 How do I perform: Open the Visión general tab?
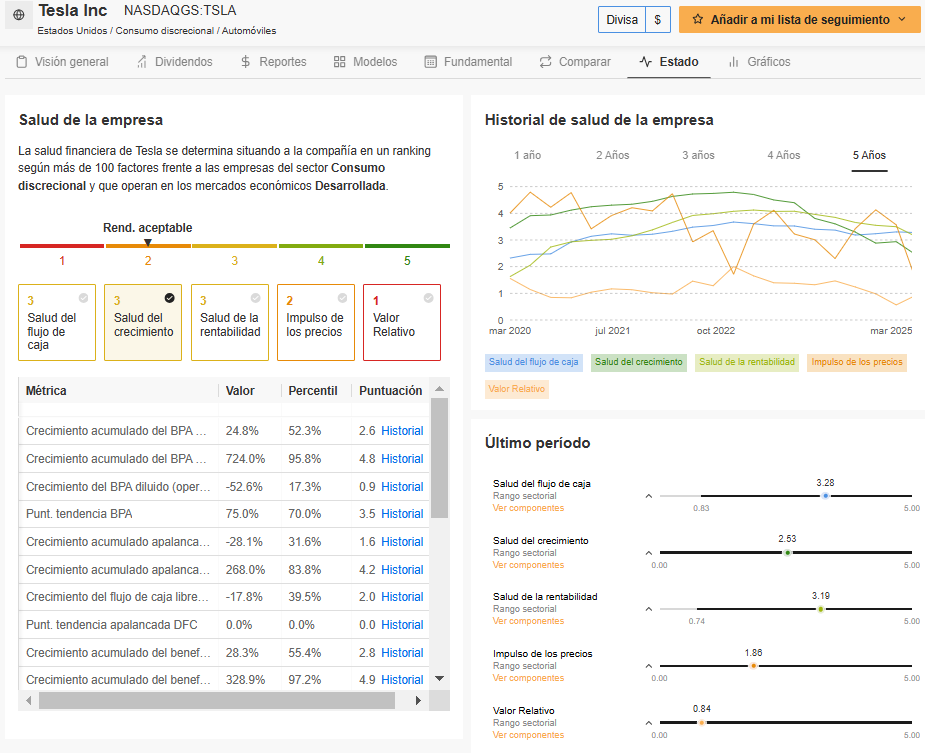point(63,62)
